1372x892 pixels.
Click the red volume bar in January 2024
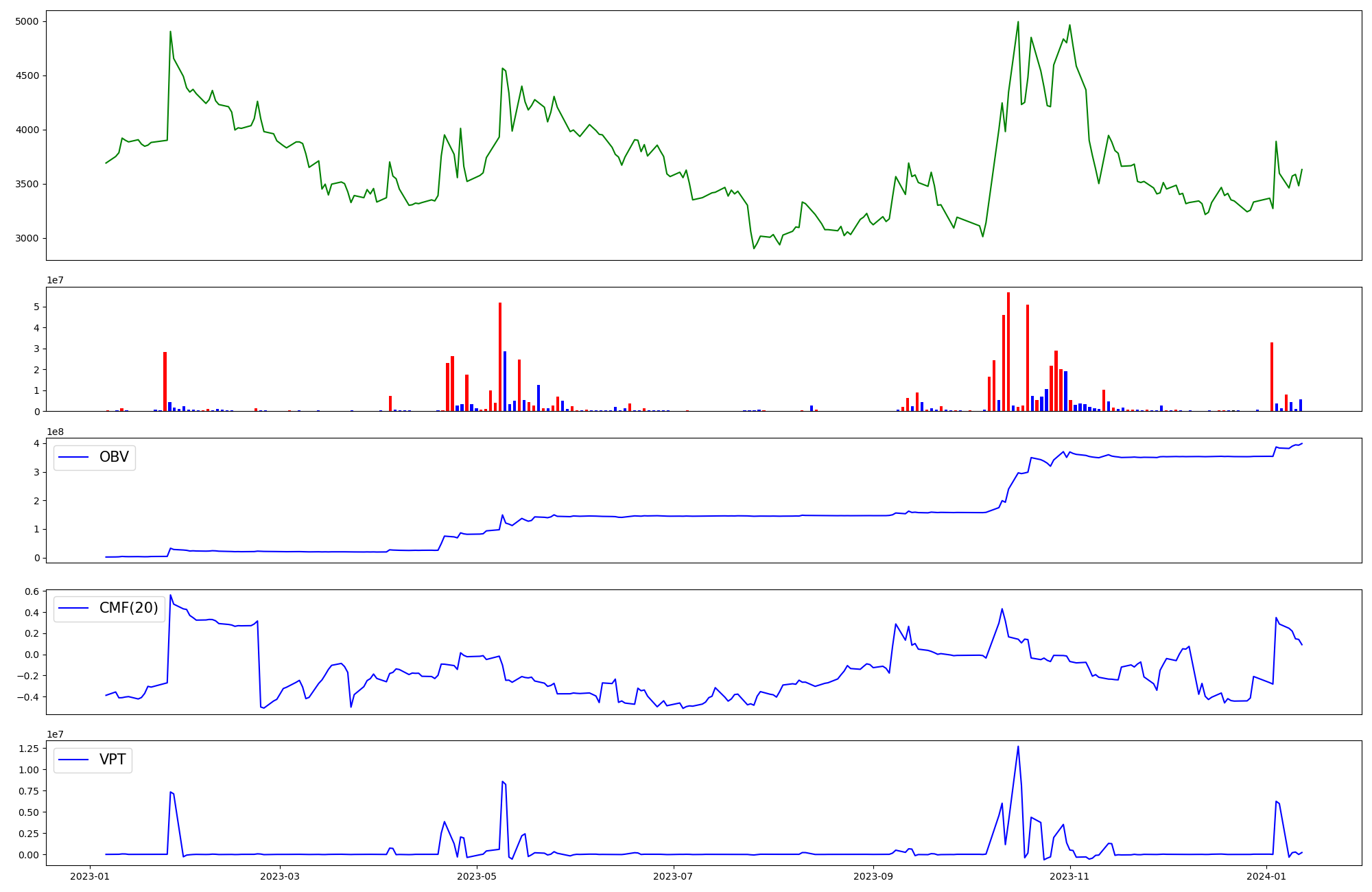[x=1271, y=377]
